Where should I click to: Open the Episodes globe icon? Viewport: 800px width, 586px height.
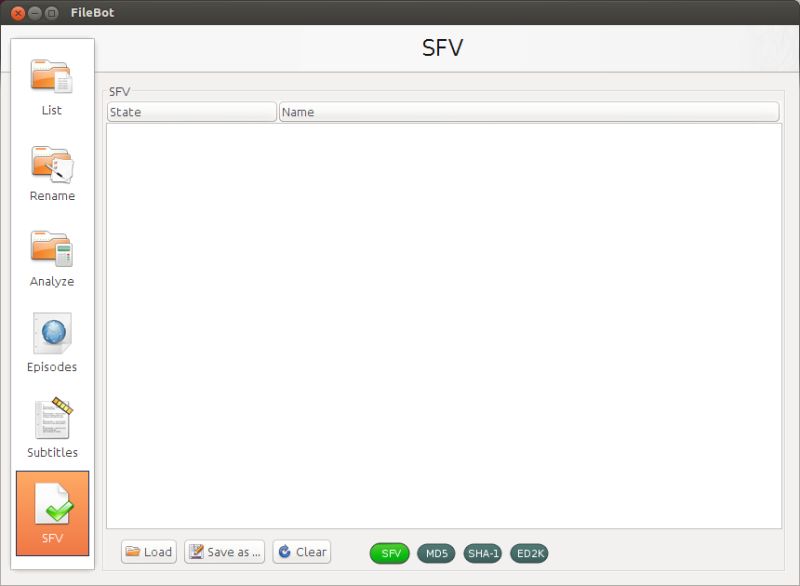(x=51, y=331)
